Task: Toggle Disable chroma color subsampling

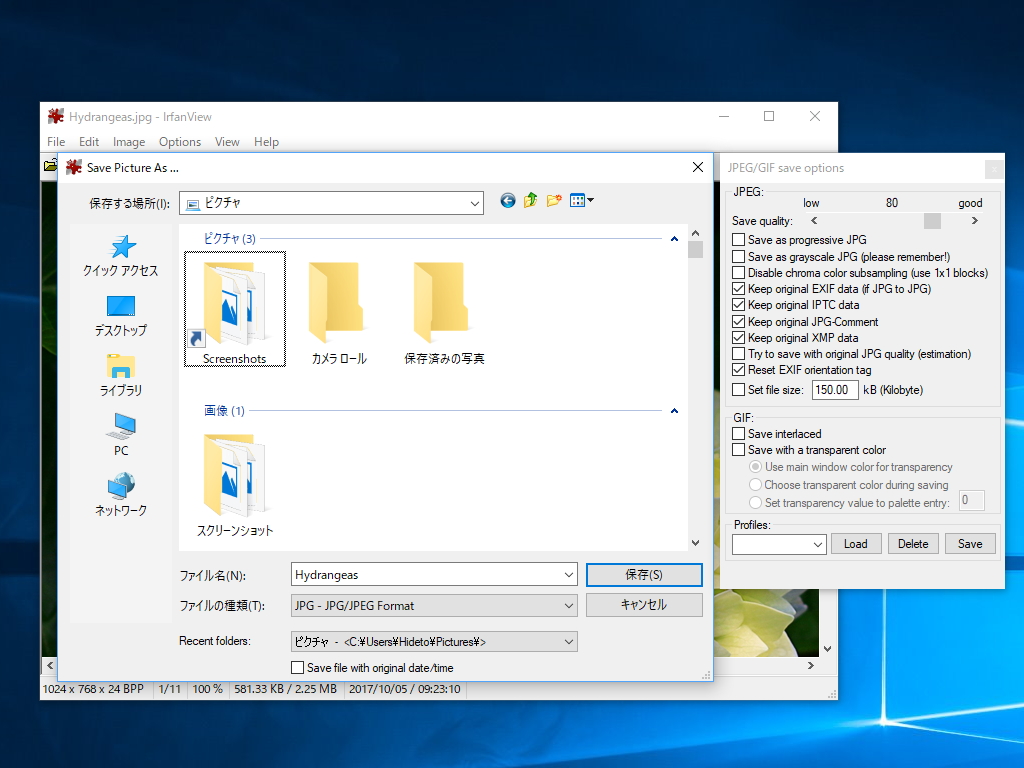Action: (x=739, y=273)
